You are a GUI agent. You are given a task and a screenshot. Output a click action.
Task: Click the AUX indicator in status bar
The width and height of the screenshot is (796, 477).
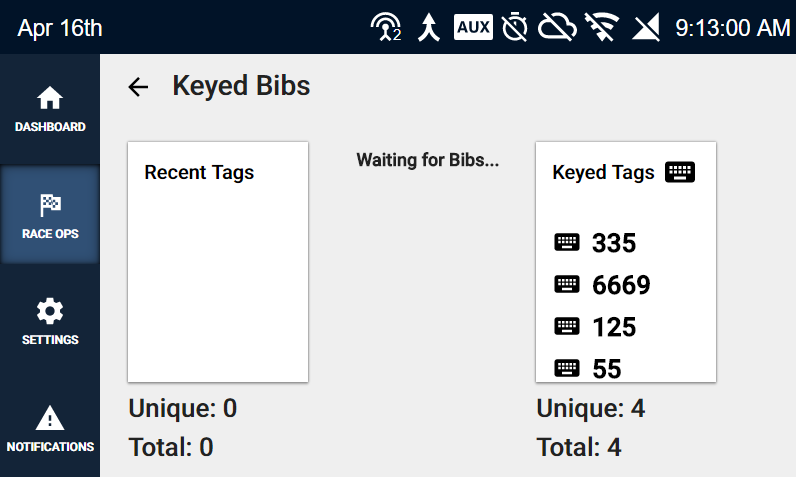(x=473, y=27)
